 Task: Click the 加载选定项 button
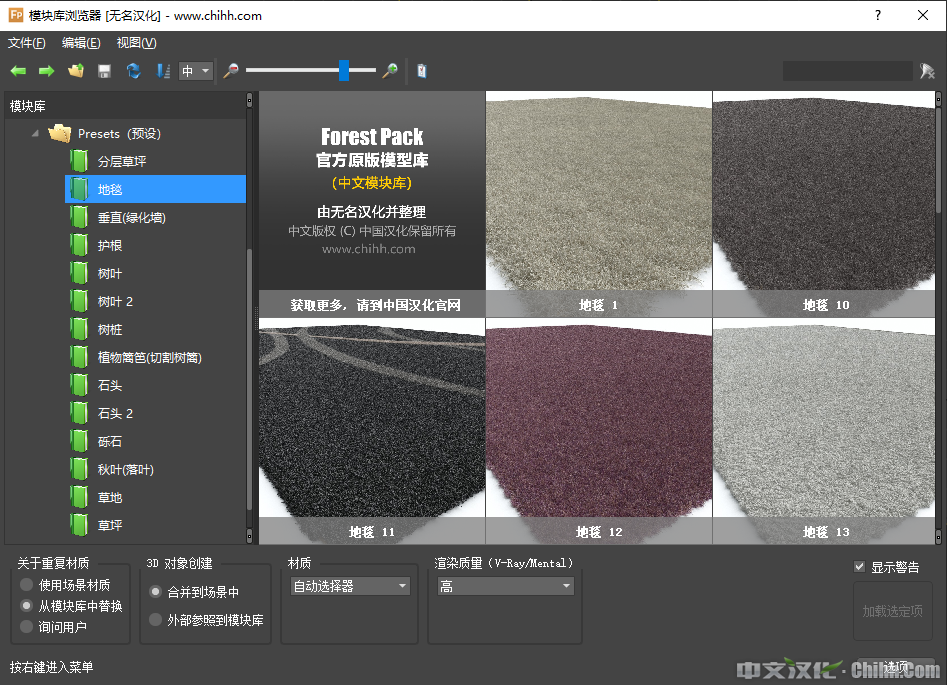[x=892, y=611]
